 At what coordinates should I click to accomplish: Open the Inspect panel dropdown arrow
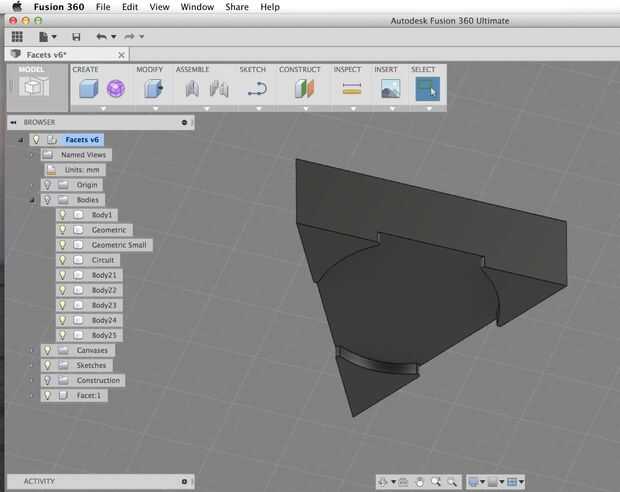pyautogui.click(x=353, y=108)
